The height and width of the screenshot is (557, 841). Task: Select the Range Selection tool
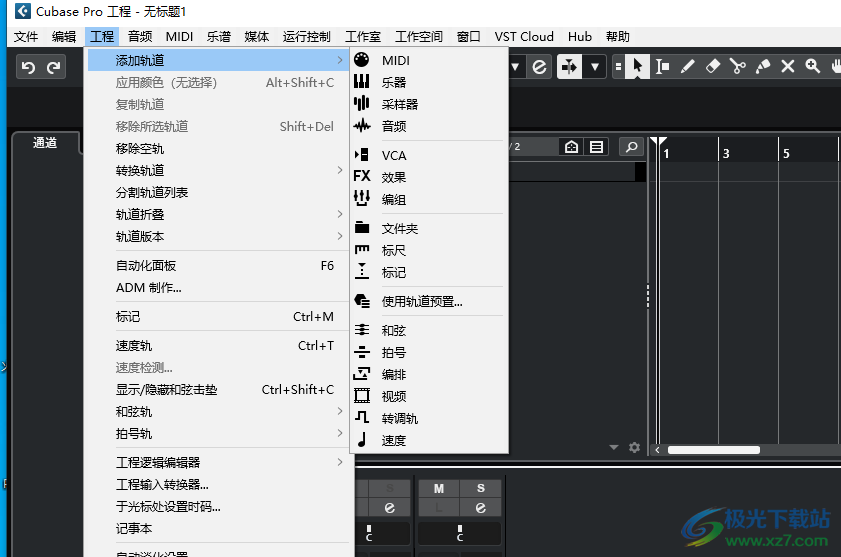click(662, 67)
